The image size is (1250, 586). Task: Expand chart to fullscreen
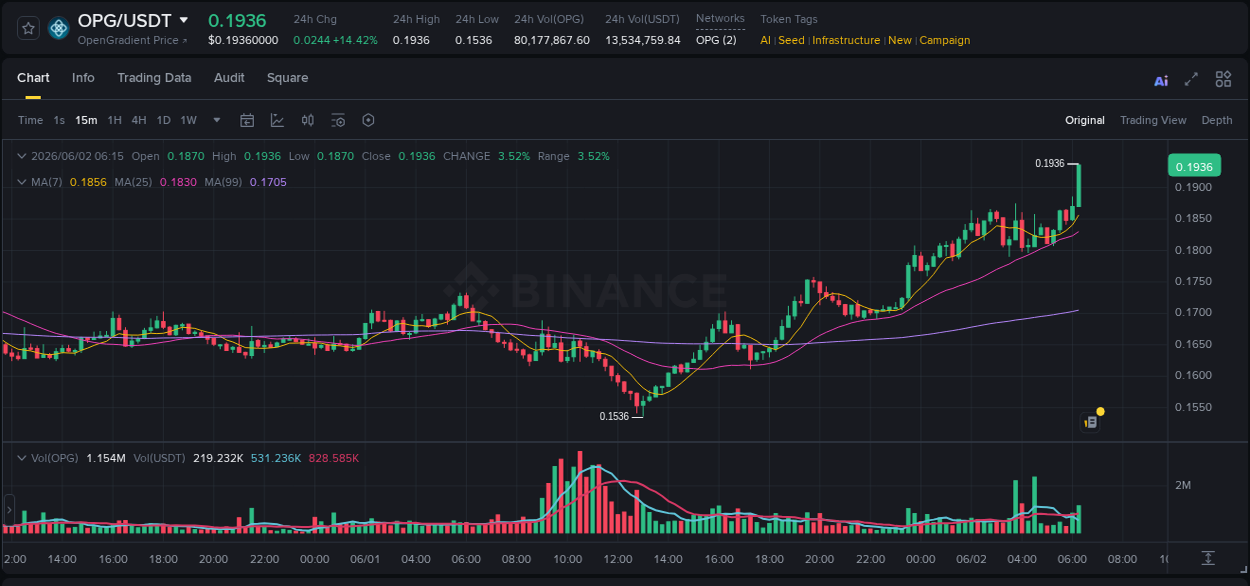click(x=1191, y=79)
